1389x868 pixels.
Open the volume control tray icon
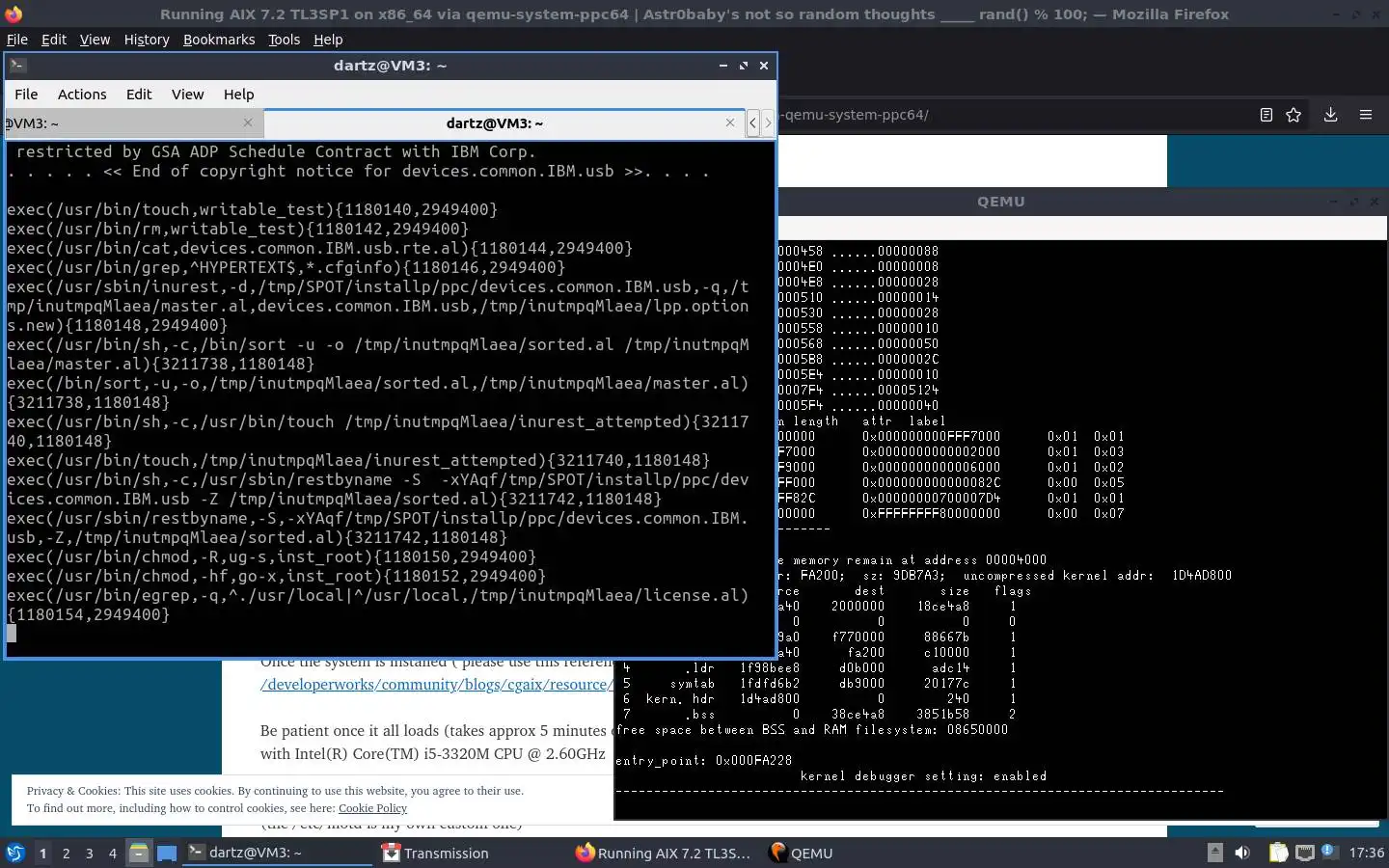(x=1242, y=853)
